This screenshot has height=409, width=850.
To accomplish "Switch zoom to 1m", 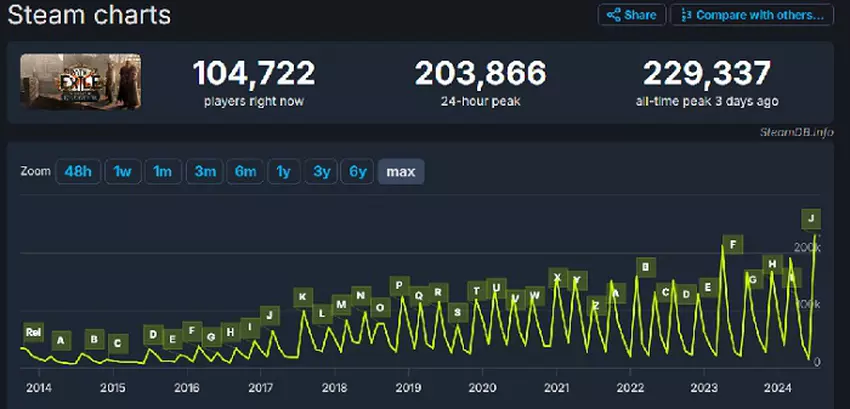I will pyautogui.click(x=161, y=172).
